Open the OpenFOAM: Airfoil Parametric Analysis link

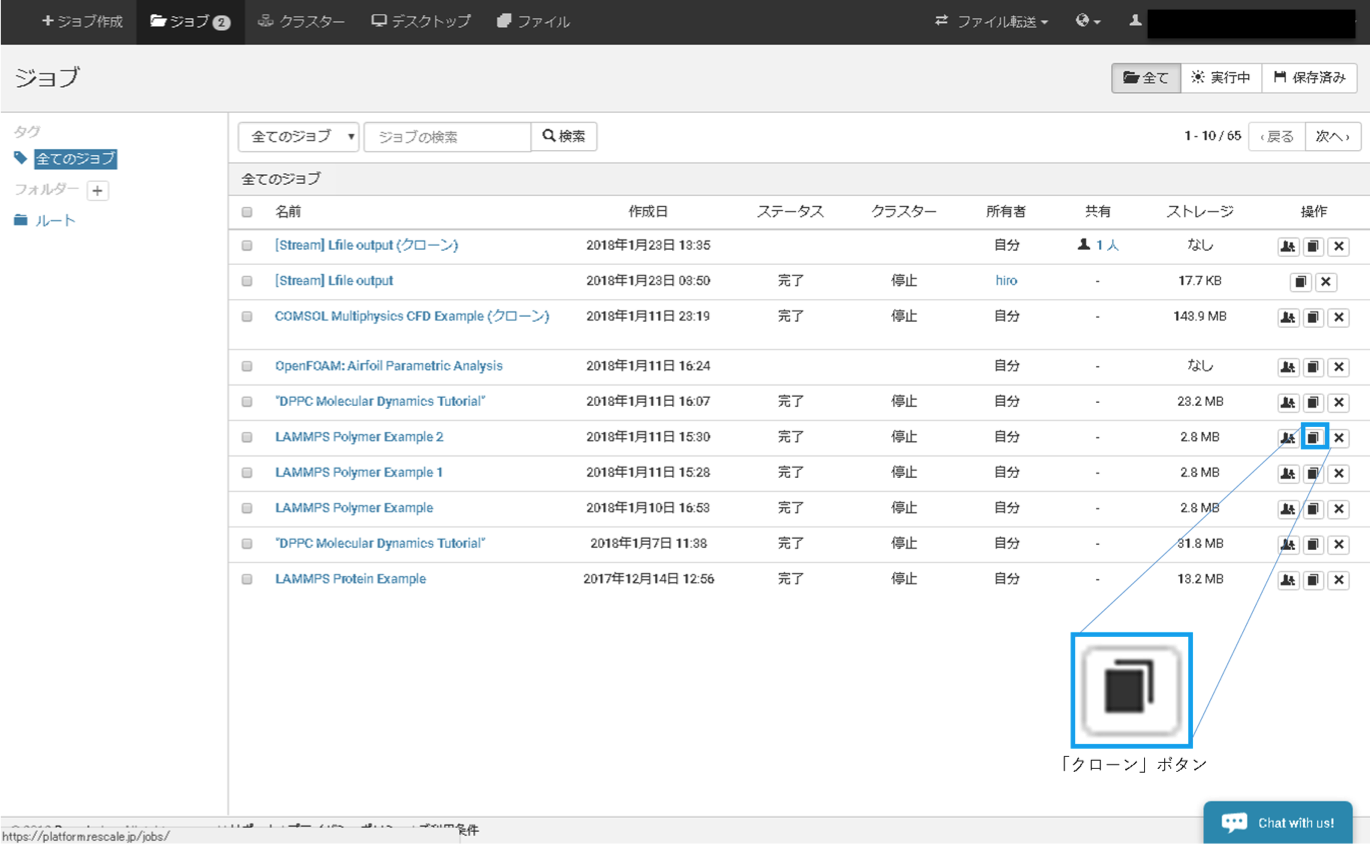point(388,366)
